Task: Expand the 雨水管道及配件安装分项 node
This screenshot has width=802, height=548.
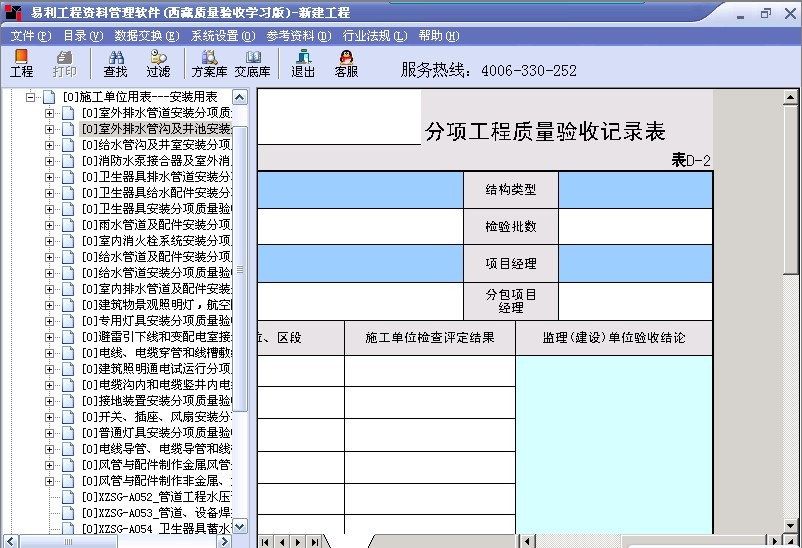Action: [50, 225]
